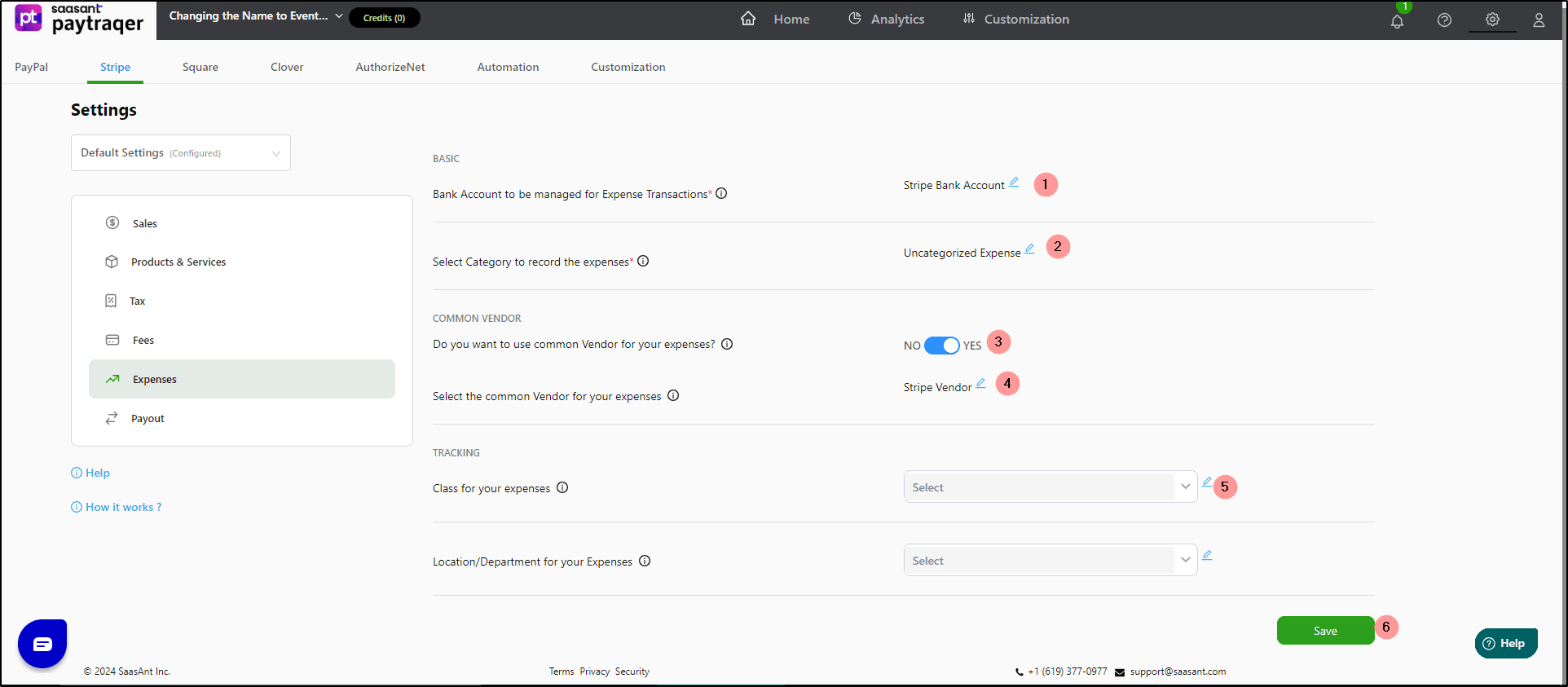Click the Uncategorized Expense value text
The height and width of the screenshot is (687, 1568).
(962, 253)
